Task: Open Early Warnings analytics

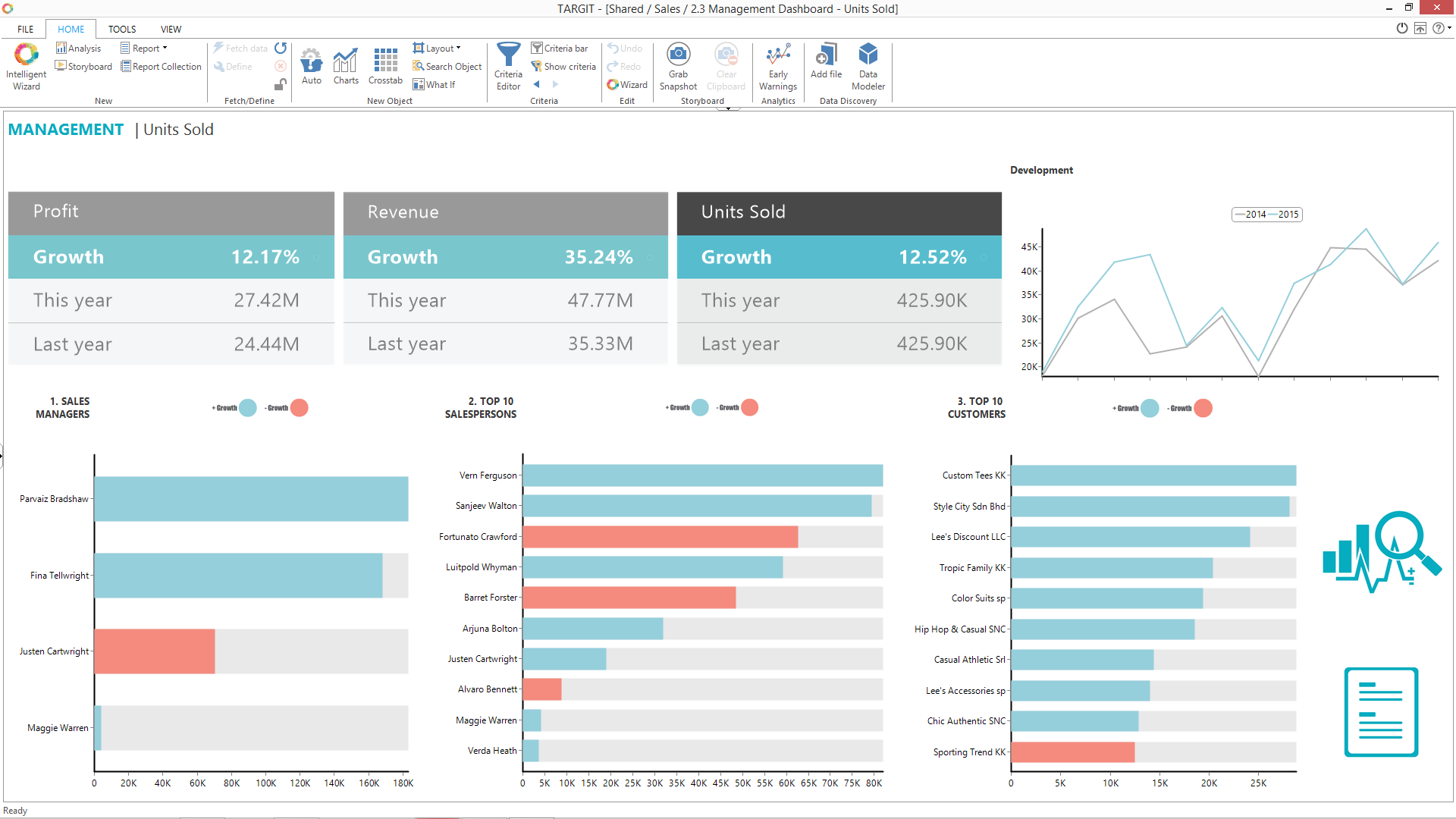Action: pos(778,66)
